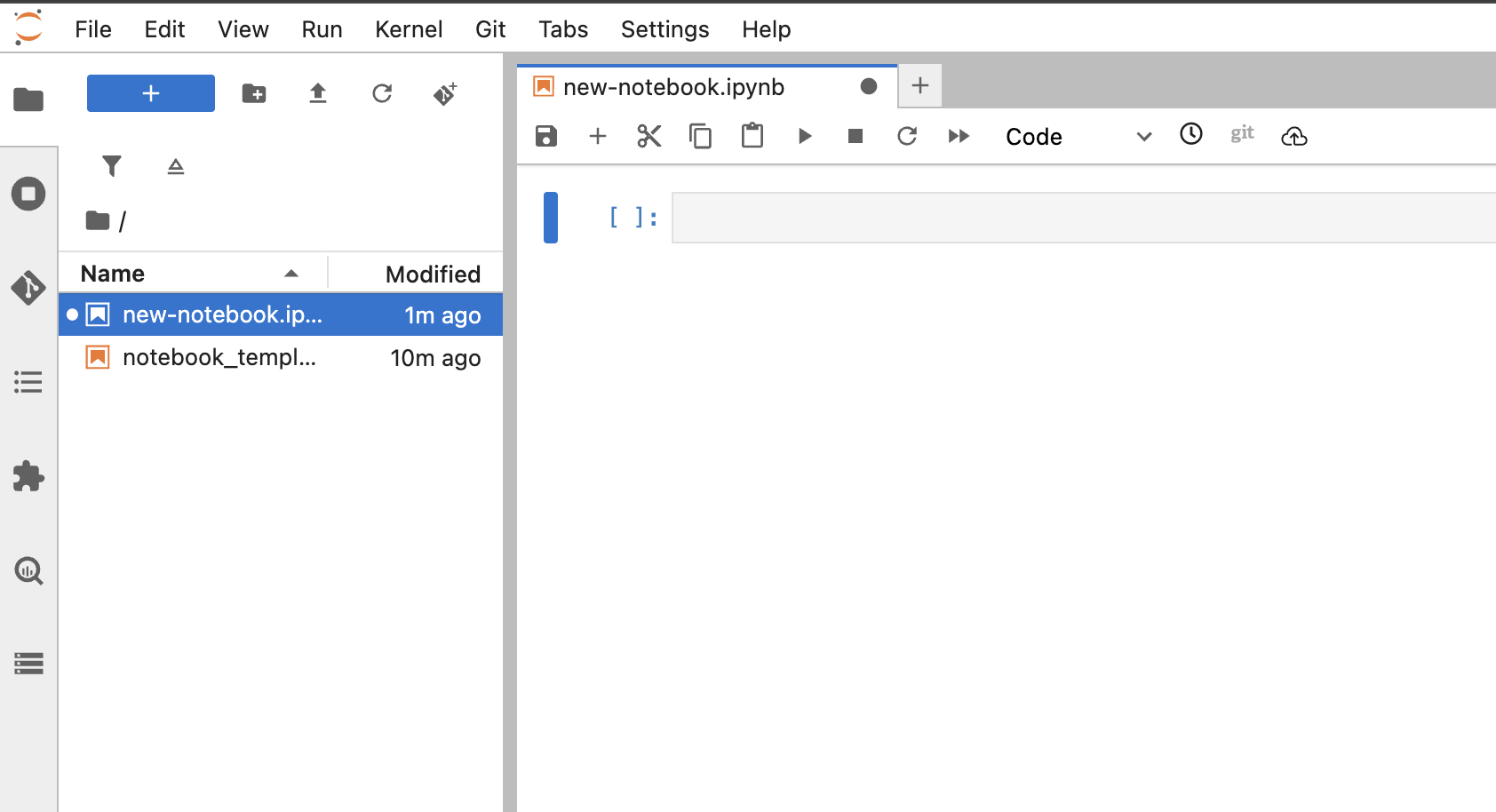Restart the kernel from notebook toolbar
This screenshot has width=1496, height=812.
[x=907, y=136]
